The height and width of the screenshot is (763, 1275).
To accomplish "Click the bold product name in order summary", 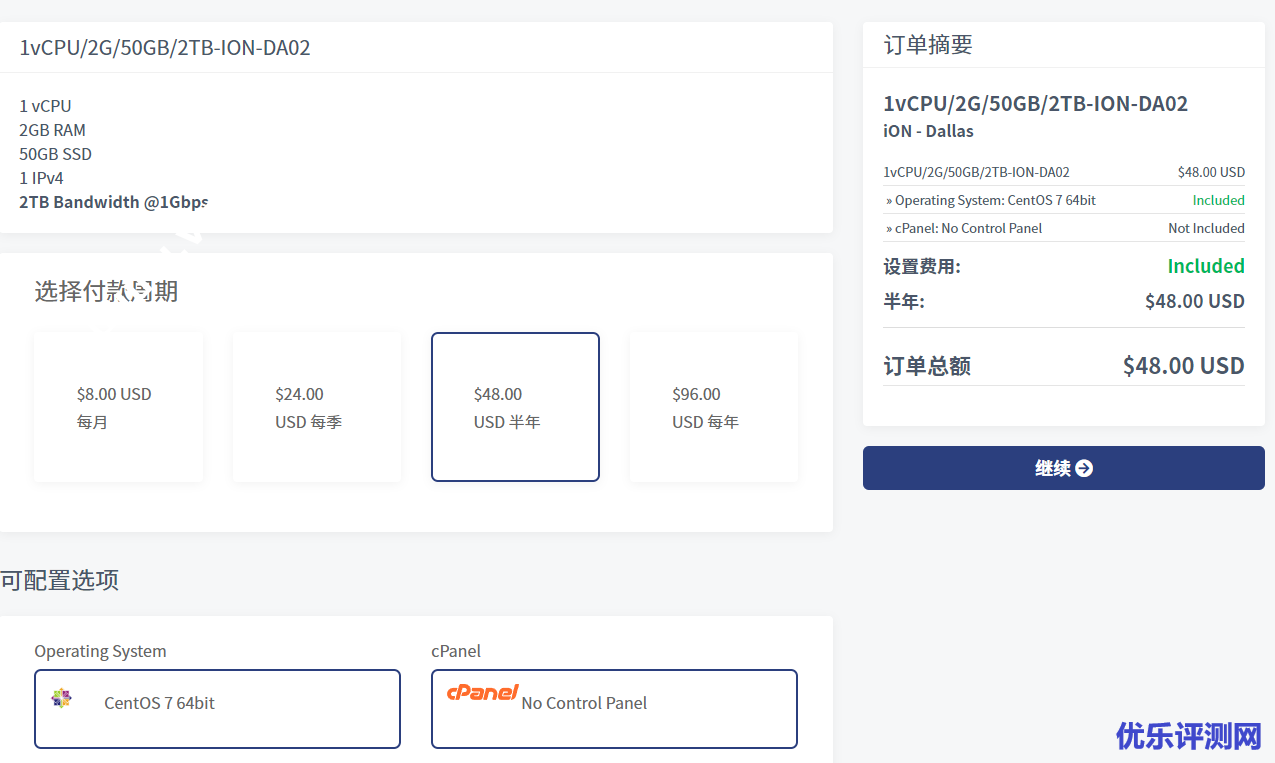I will coord(1036,104).
